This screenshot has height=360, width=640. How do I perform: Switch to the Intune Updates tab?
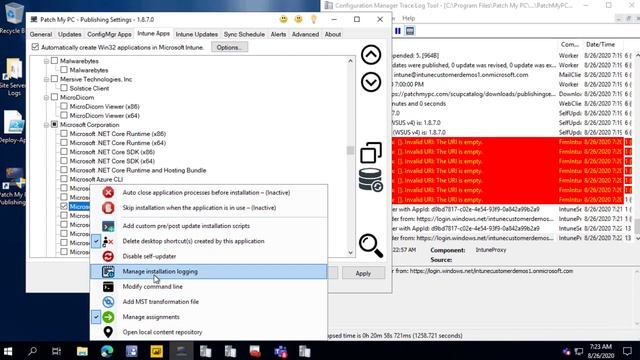196,34
